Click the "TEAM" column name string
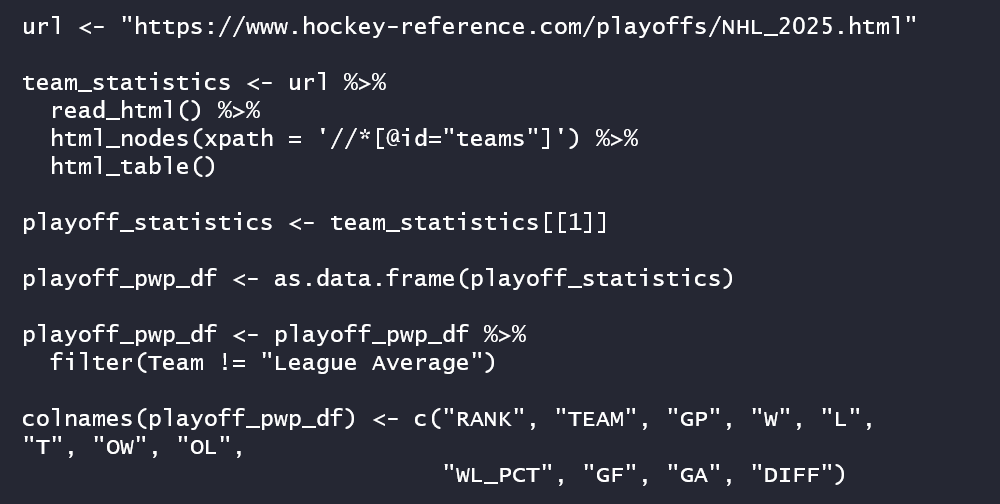The width and height of the screenshot is (1000, 504). (x=596, y=419)
